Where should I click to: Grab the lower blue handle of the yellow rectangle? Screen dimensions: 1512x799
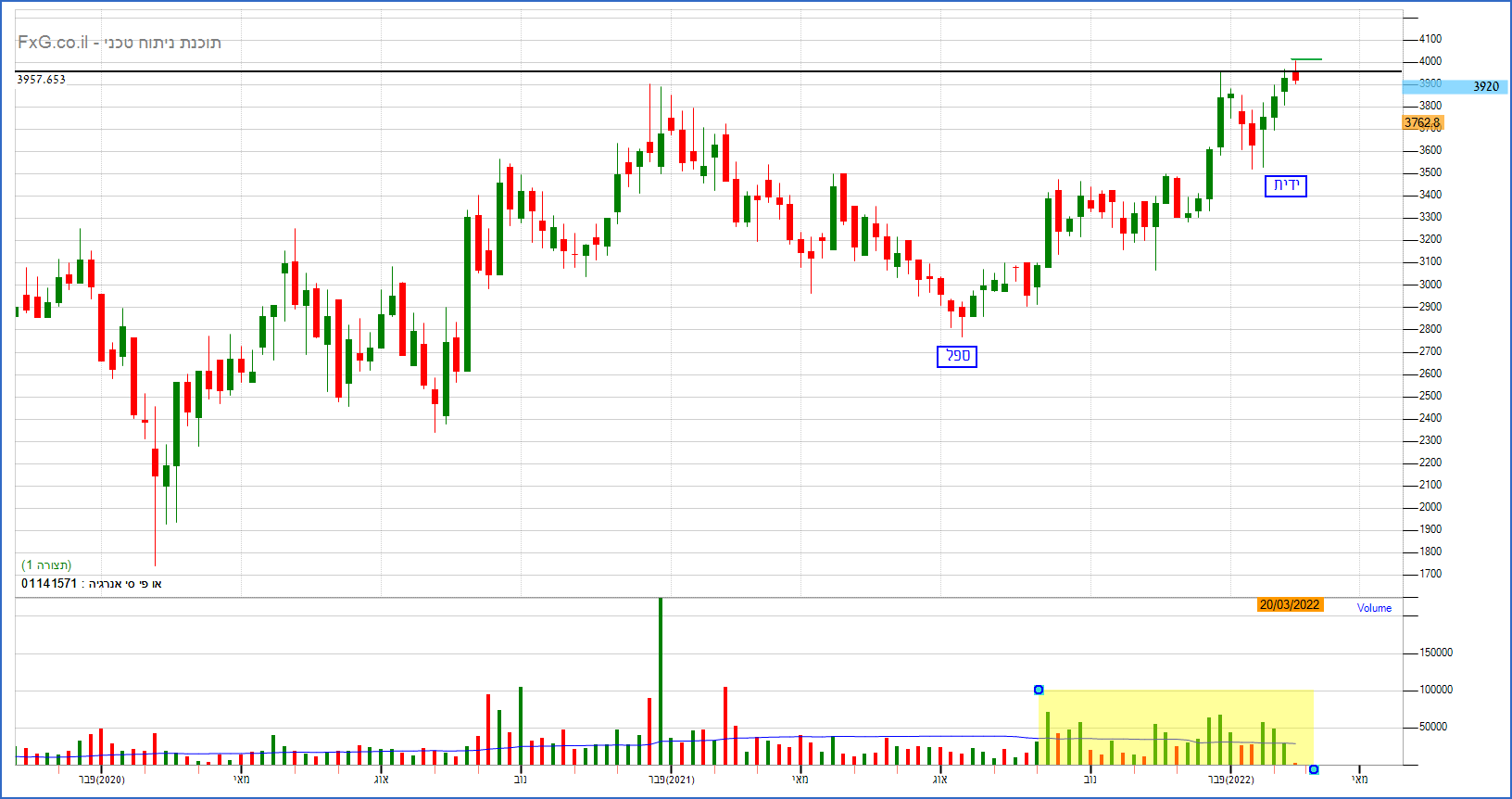(x=1314, y=769)
